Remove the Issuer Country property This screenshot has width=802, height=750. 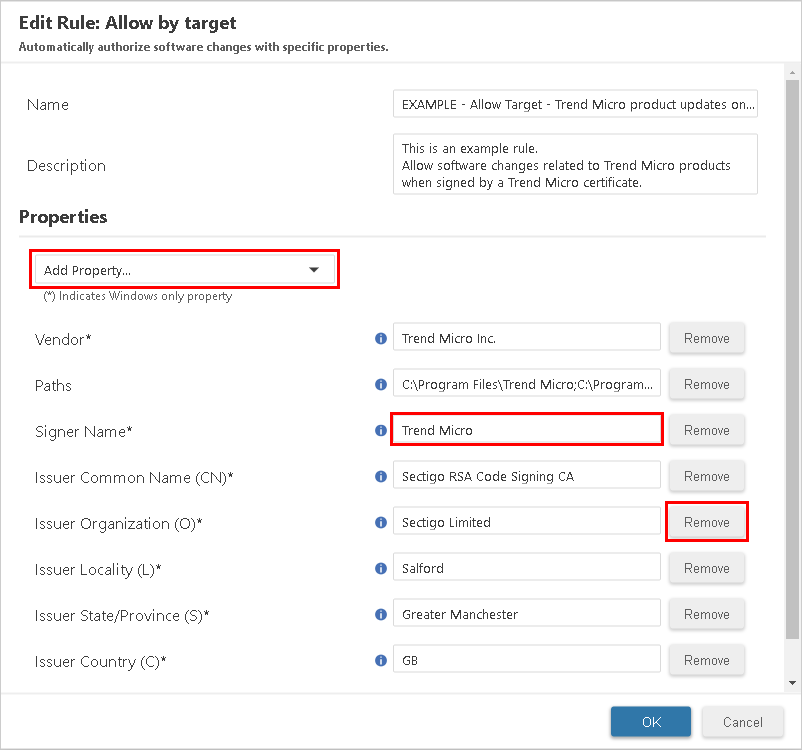click(x=706, y=660)
